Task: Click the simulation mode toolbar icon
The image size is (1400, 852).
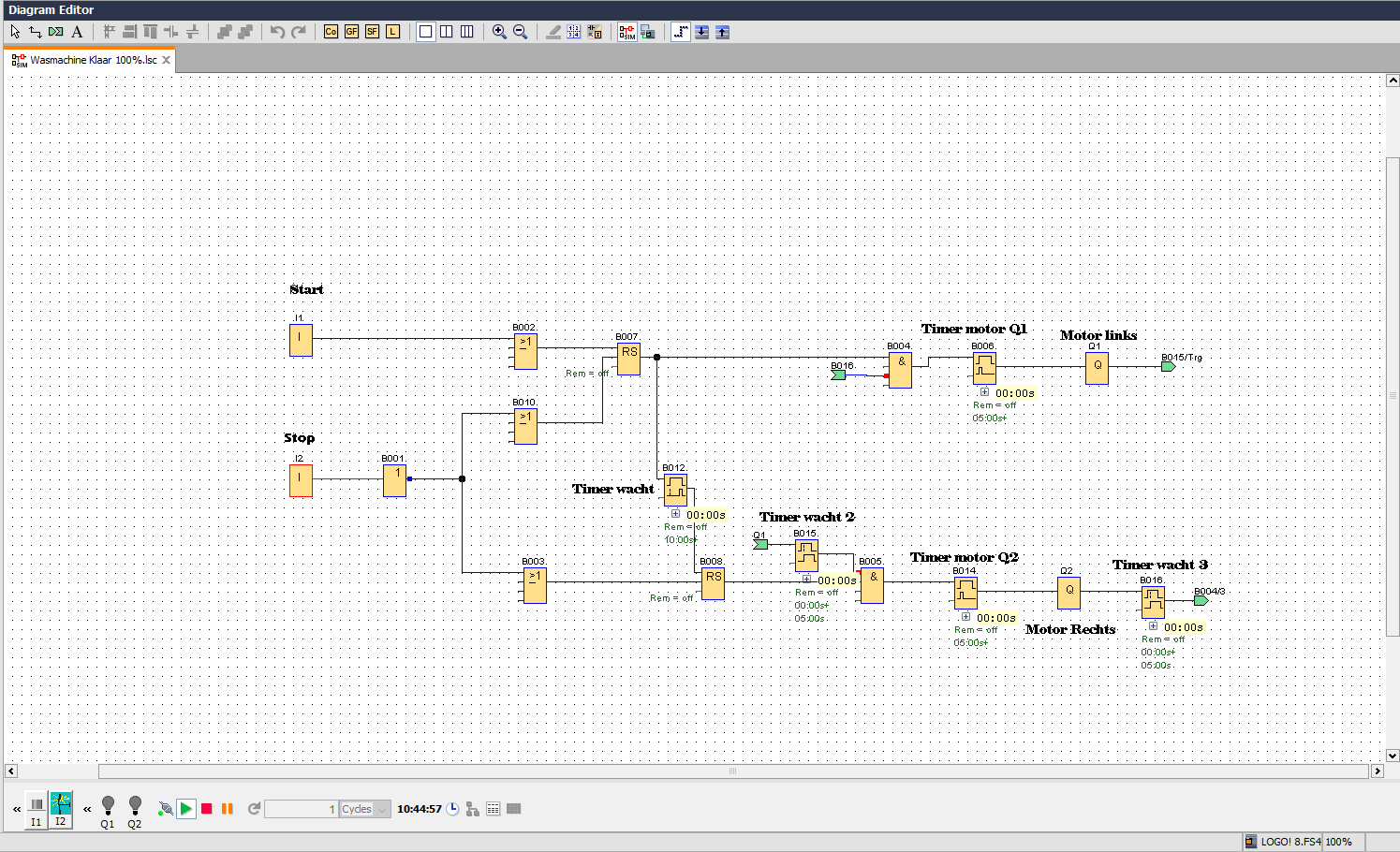Action: (x=626, y=32)
